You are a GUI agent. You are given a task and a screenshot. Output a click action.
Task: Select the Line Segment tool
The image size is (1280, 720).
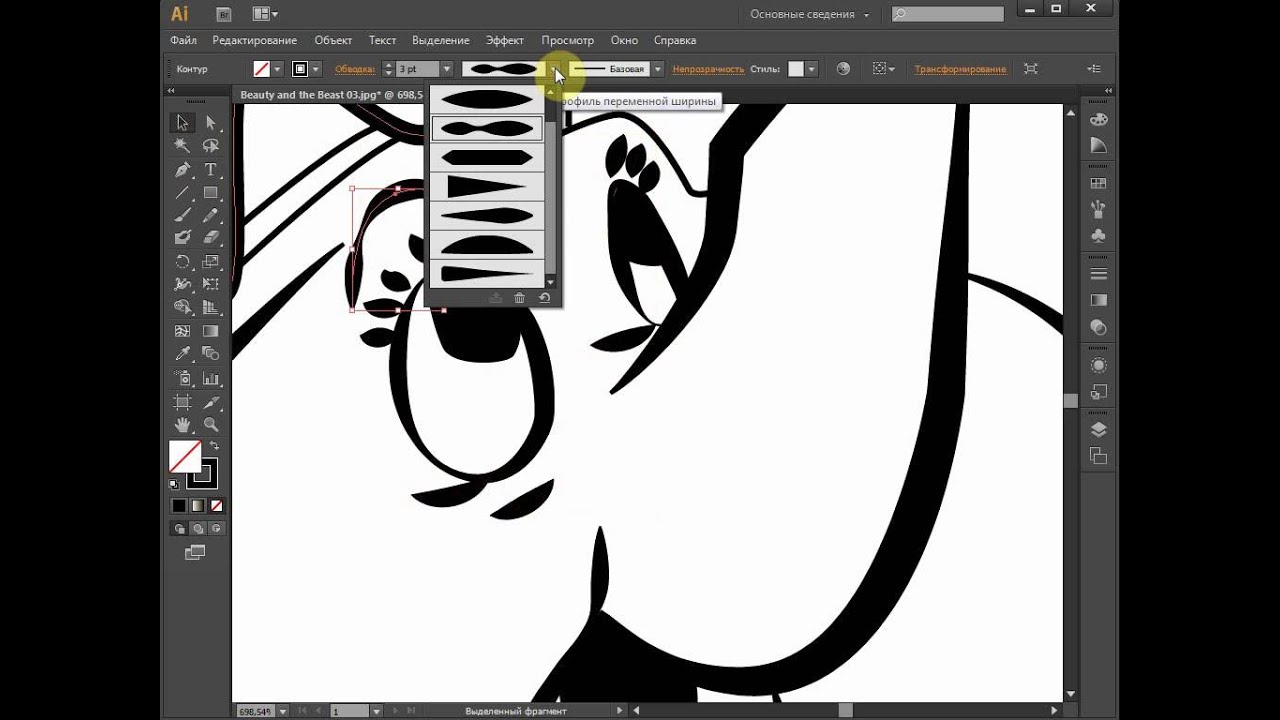click(183, 192)
